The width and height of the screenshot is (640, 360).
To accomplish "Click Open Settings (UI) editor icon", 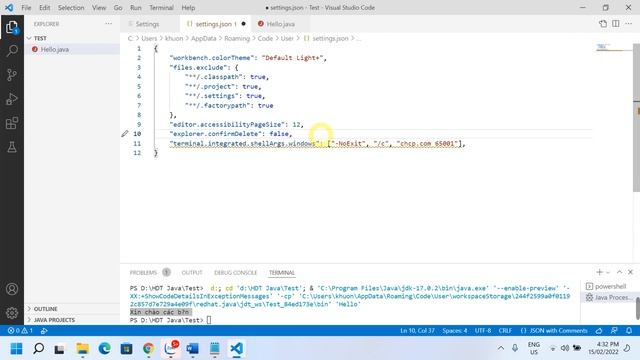I will (x=603, y=24).
